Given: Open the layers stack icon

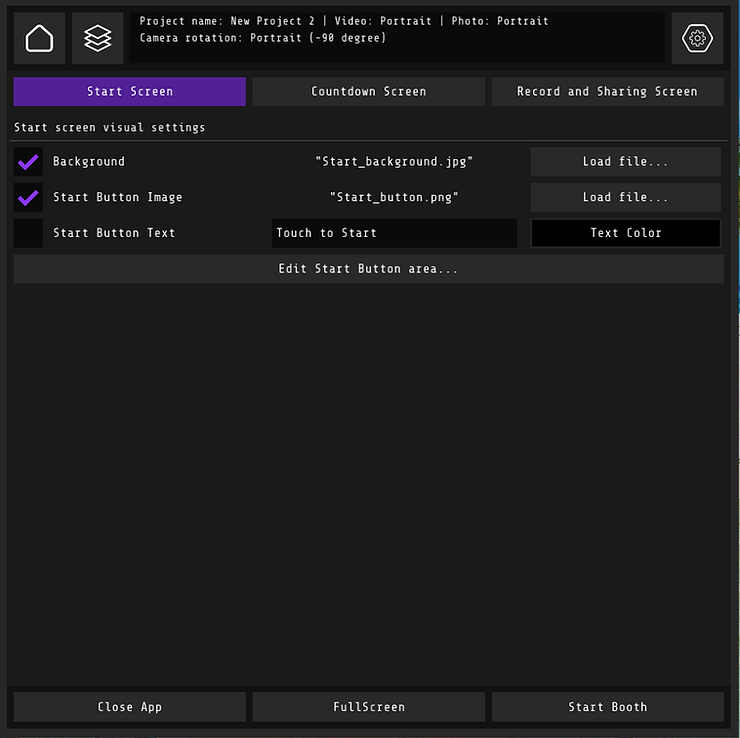Looking at the screenshot, I should [98, 38].
